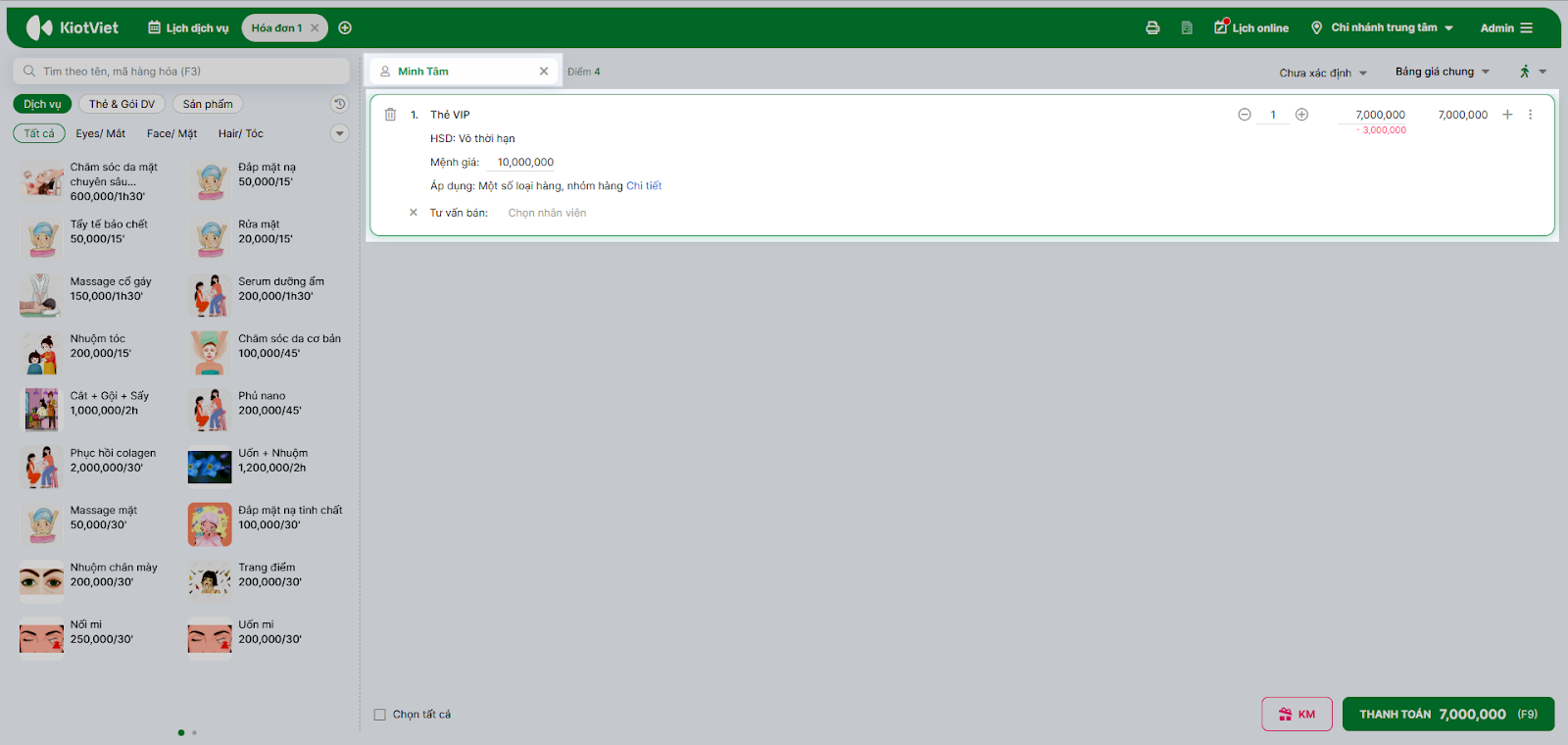Increase Thẻ VIP quantity
1568x745 pixels.
coord(1301,115)
